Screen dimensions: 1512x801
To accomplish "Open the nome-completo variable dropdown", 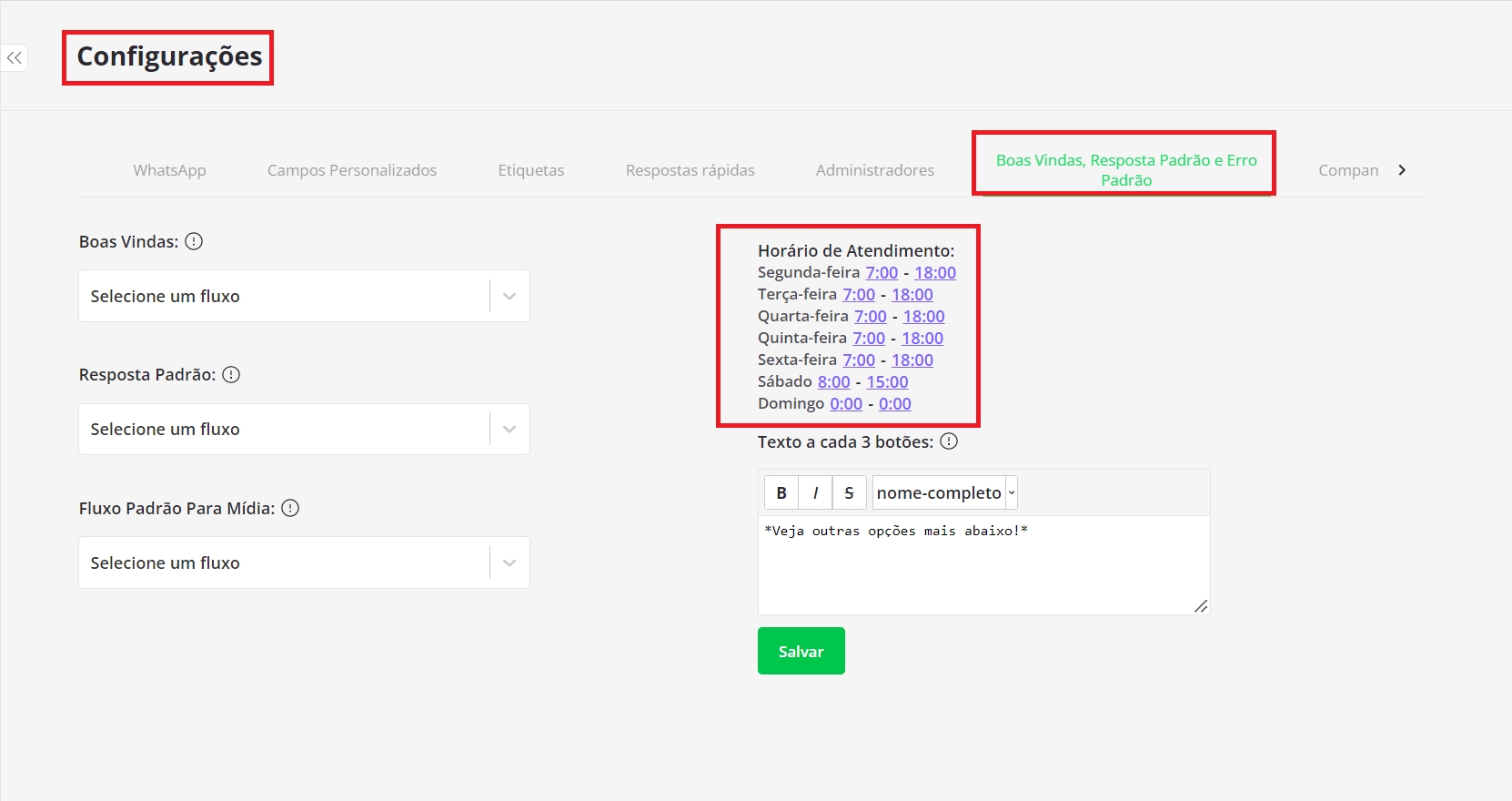I will point(944,492).
